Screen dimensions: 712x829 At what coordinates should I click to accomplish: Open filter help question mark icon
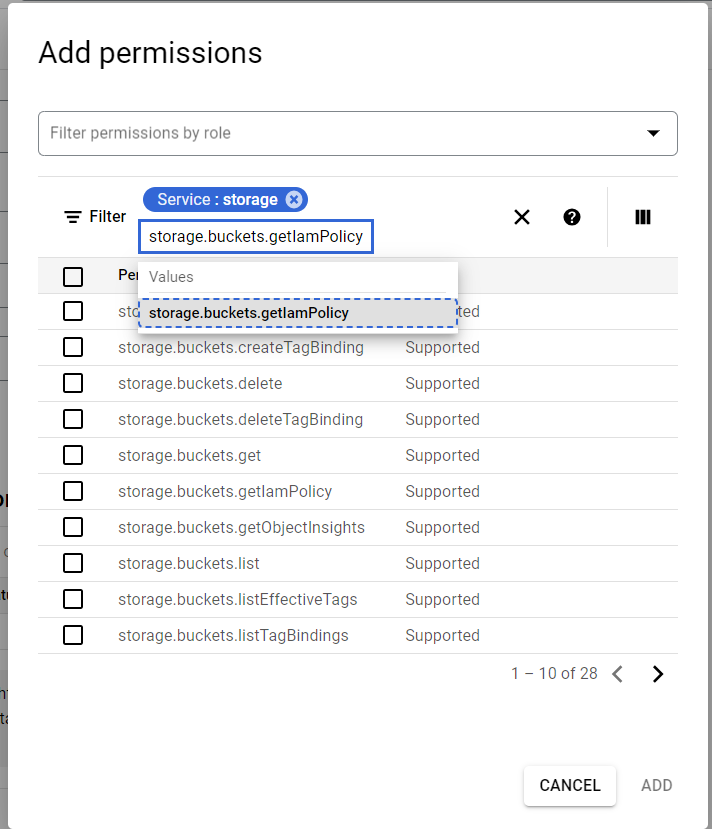pos(572,217)
